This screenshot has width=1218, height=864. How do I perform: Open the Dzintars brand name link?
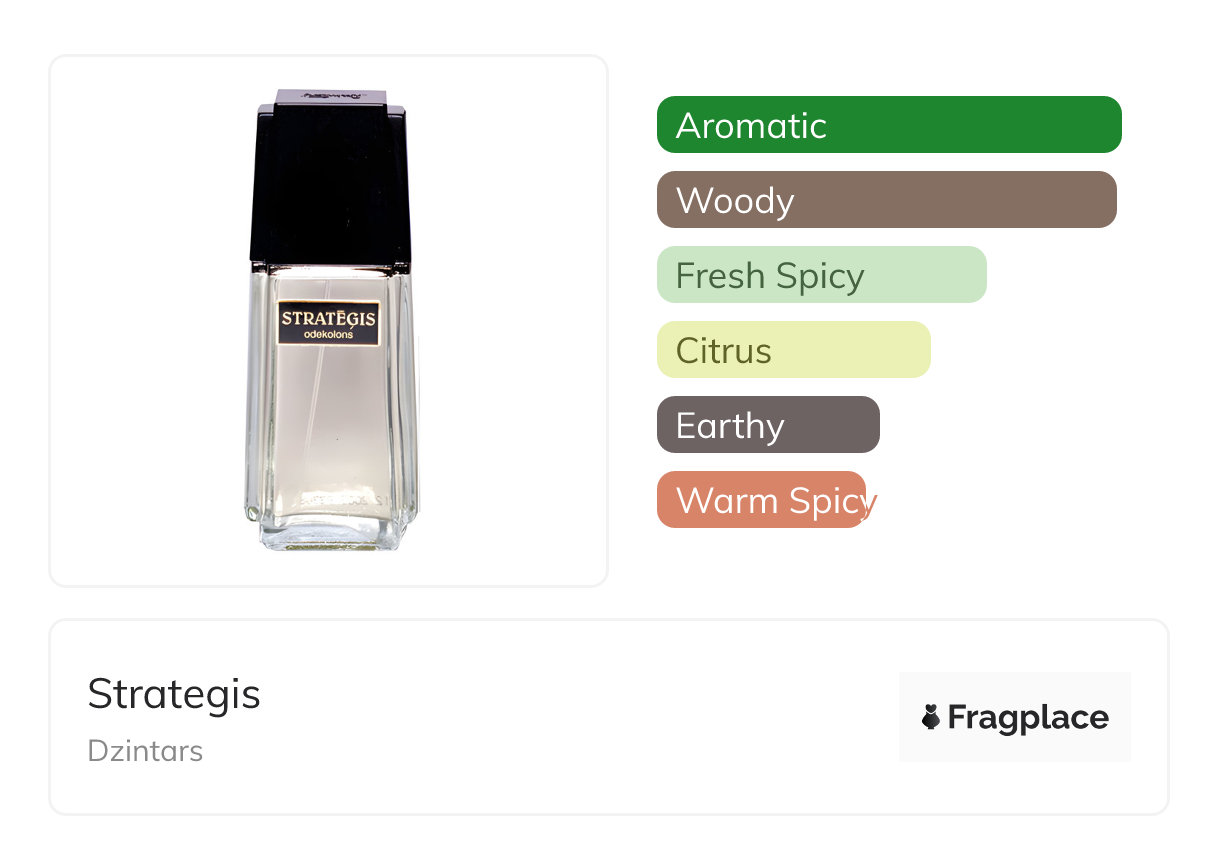point(145,751)
